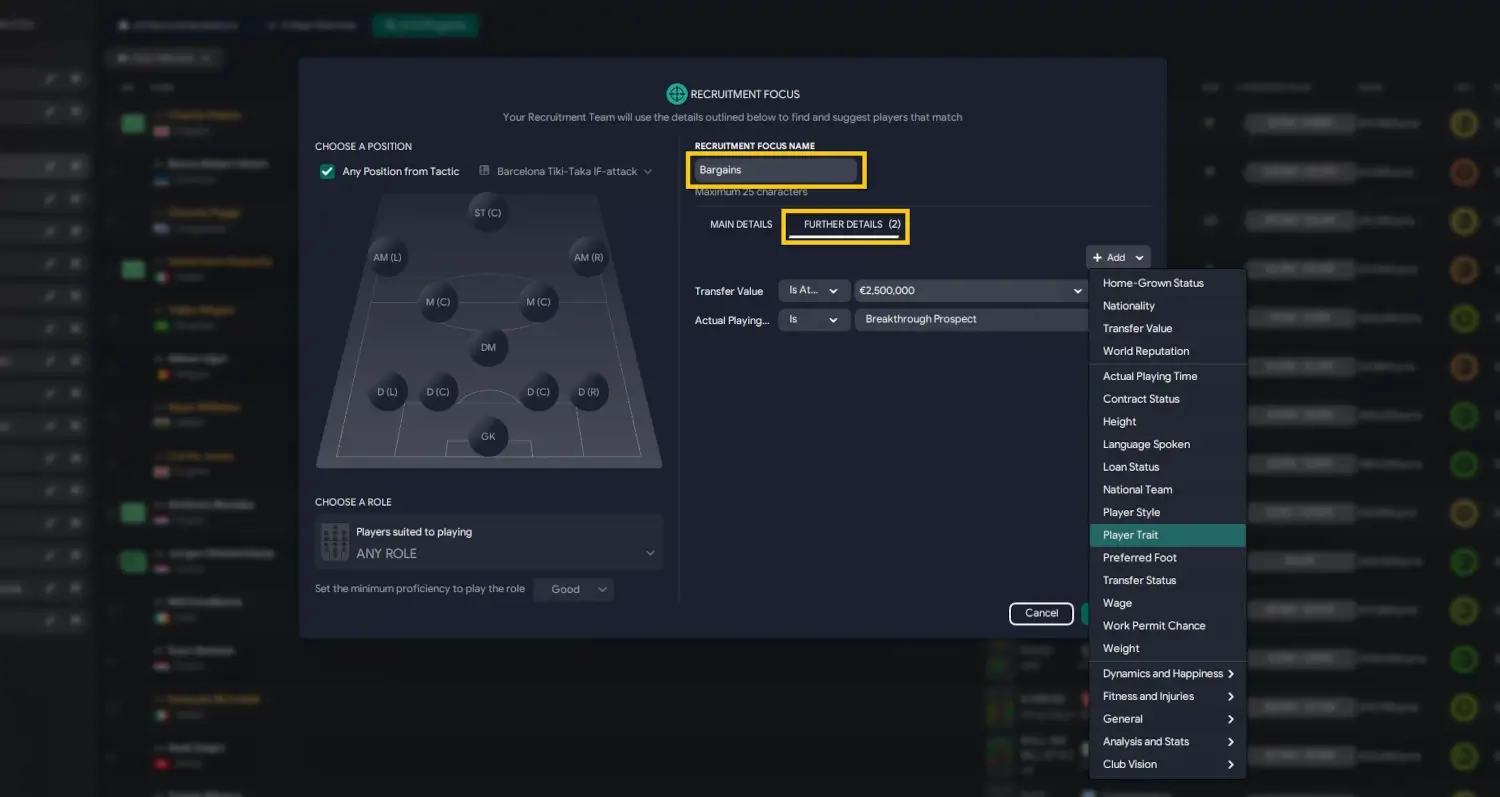Image resolution: width=1500 pixels, height=797 pixels.
Task: Expand Fitness and Injuries submenu
Action: [x=1167, y=696]
